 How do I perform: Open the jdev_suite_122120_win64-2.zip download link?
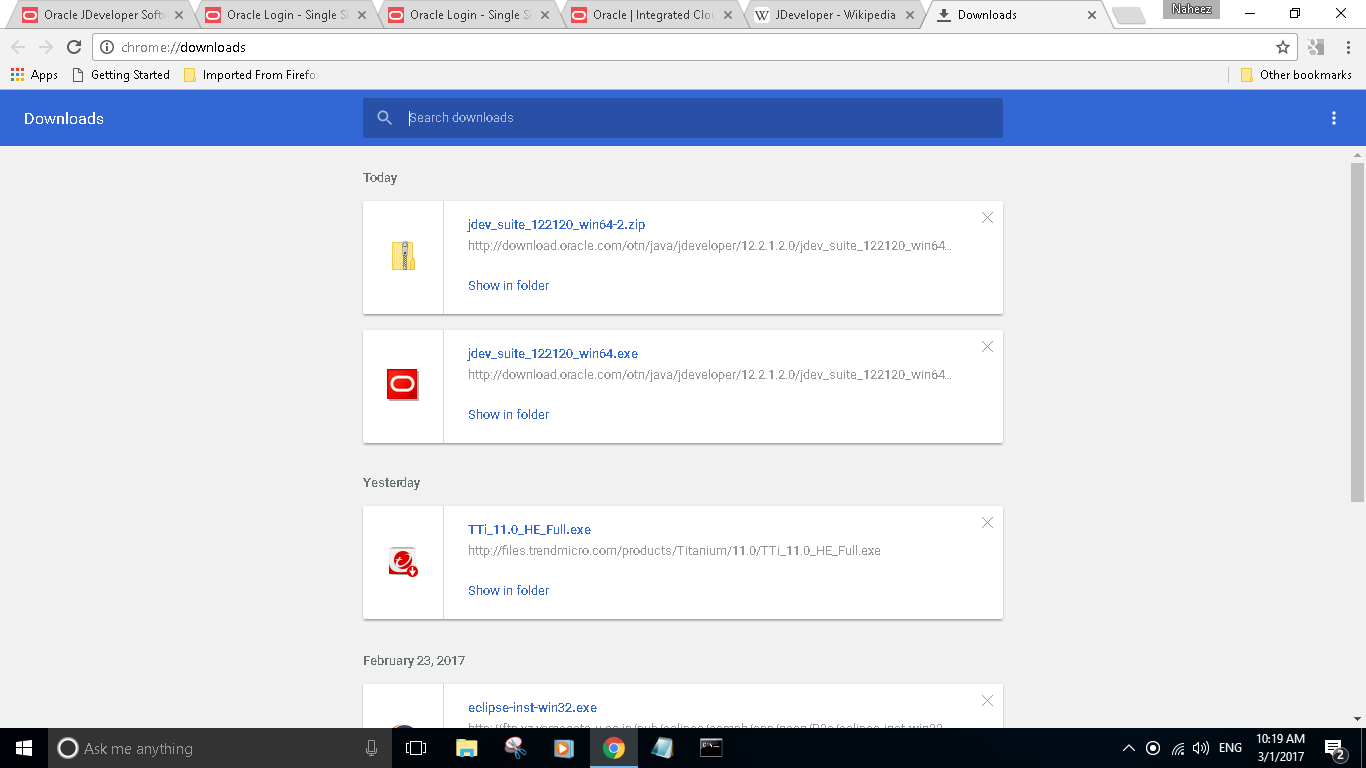click(x=555, y=224)
